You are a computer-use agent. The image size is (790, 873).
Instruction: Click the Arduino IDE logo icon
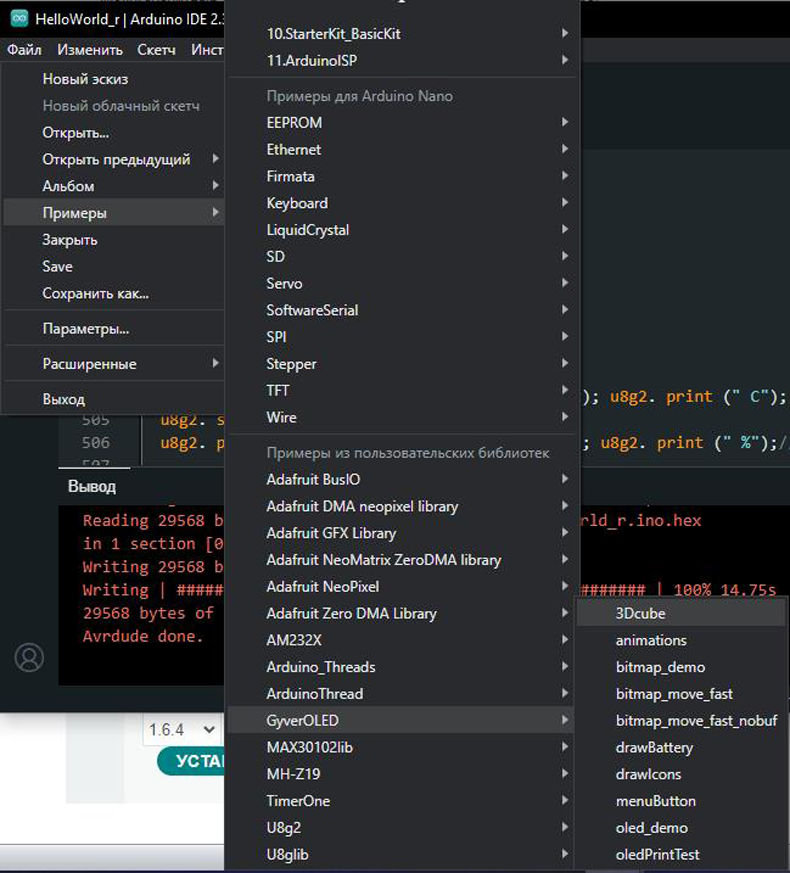coord(19,18)
